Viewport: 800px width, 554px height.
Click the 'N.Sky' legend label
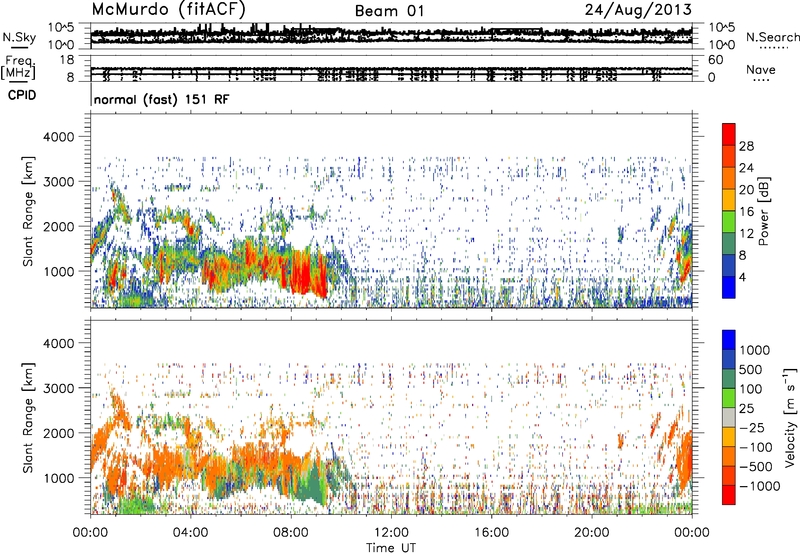point(19,37)
